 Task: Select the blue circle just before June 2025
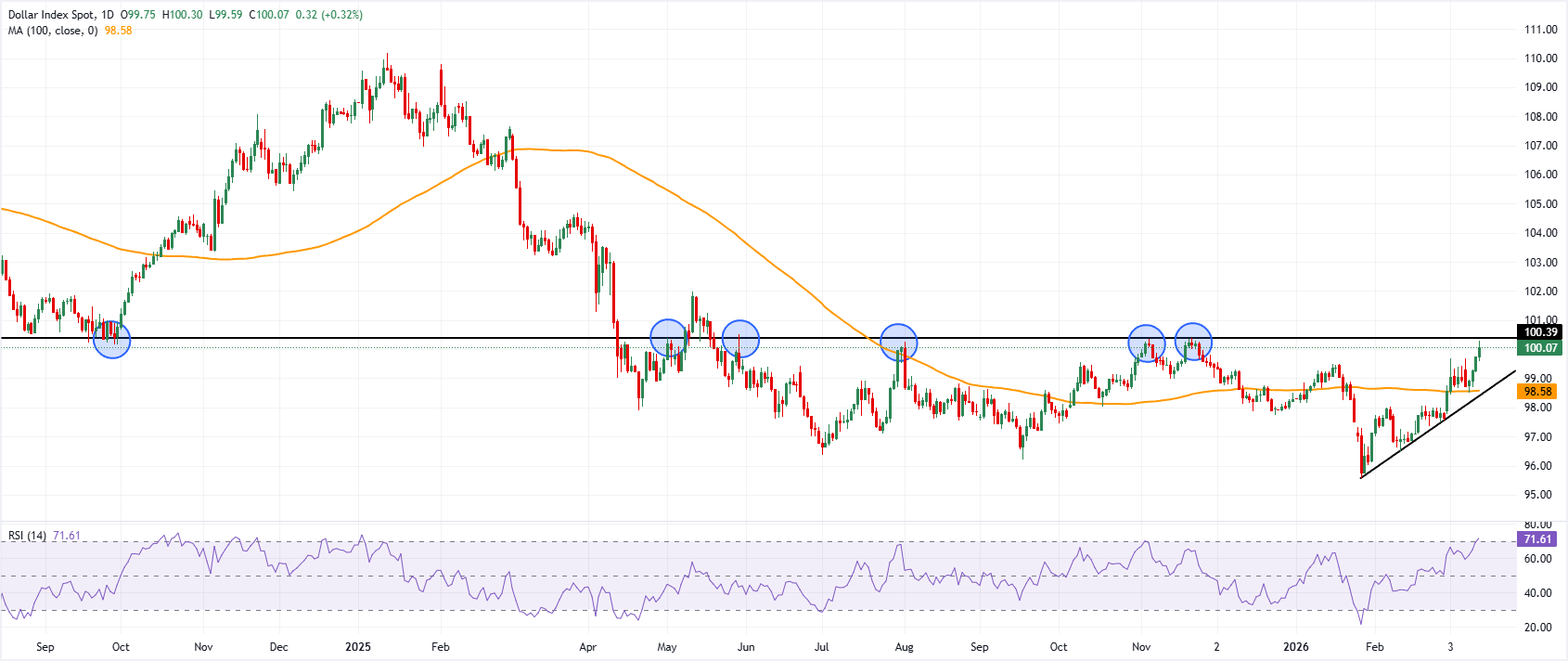[x=740, y=339]
